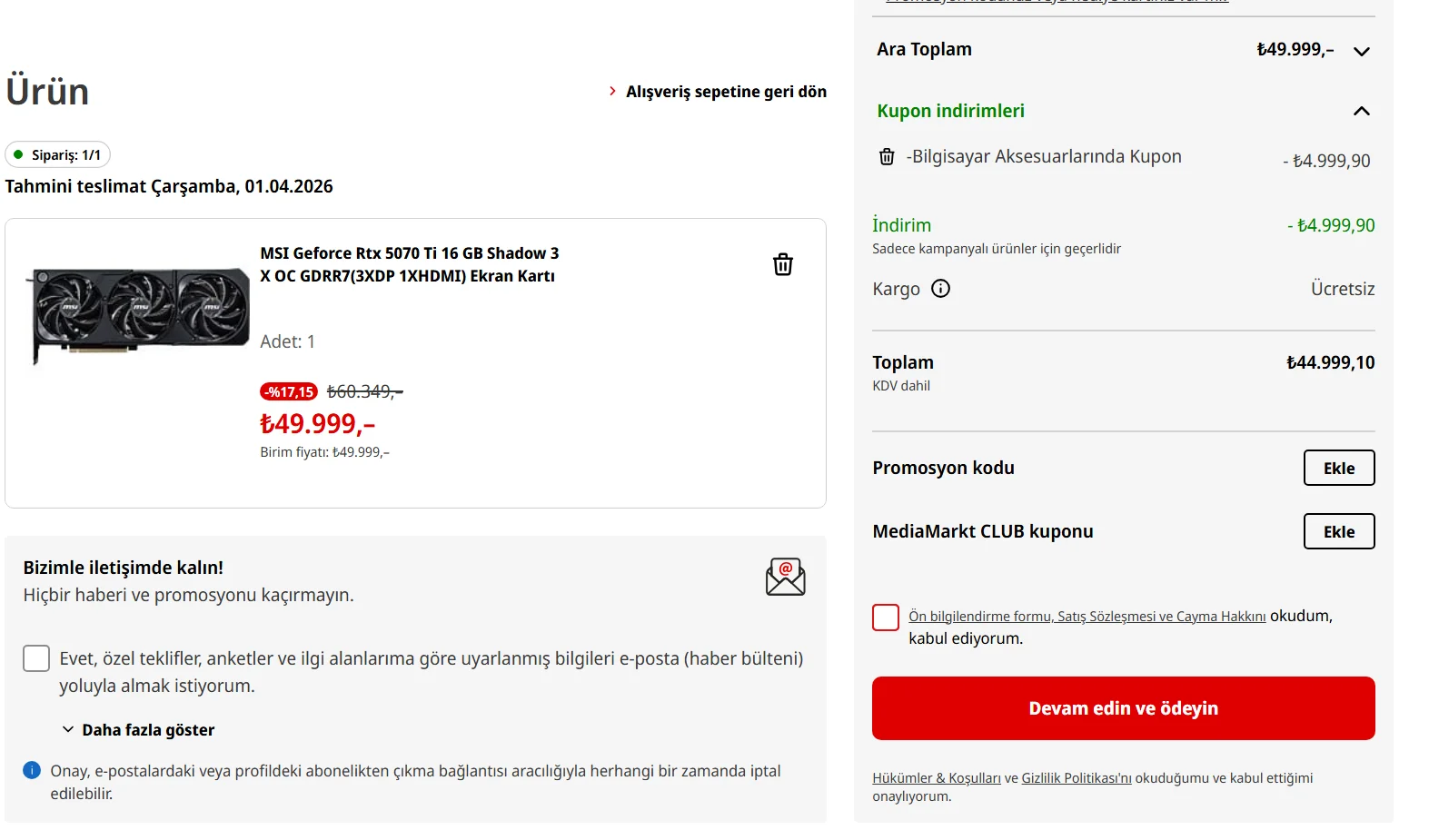
Task: Click the newsletter envelope icon
Action: (785, 577)
